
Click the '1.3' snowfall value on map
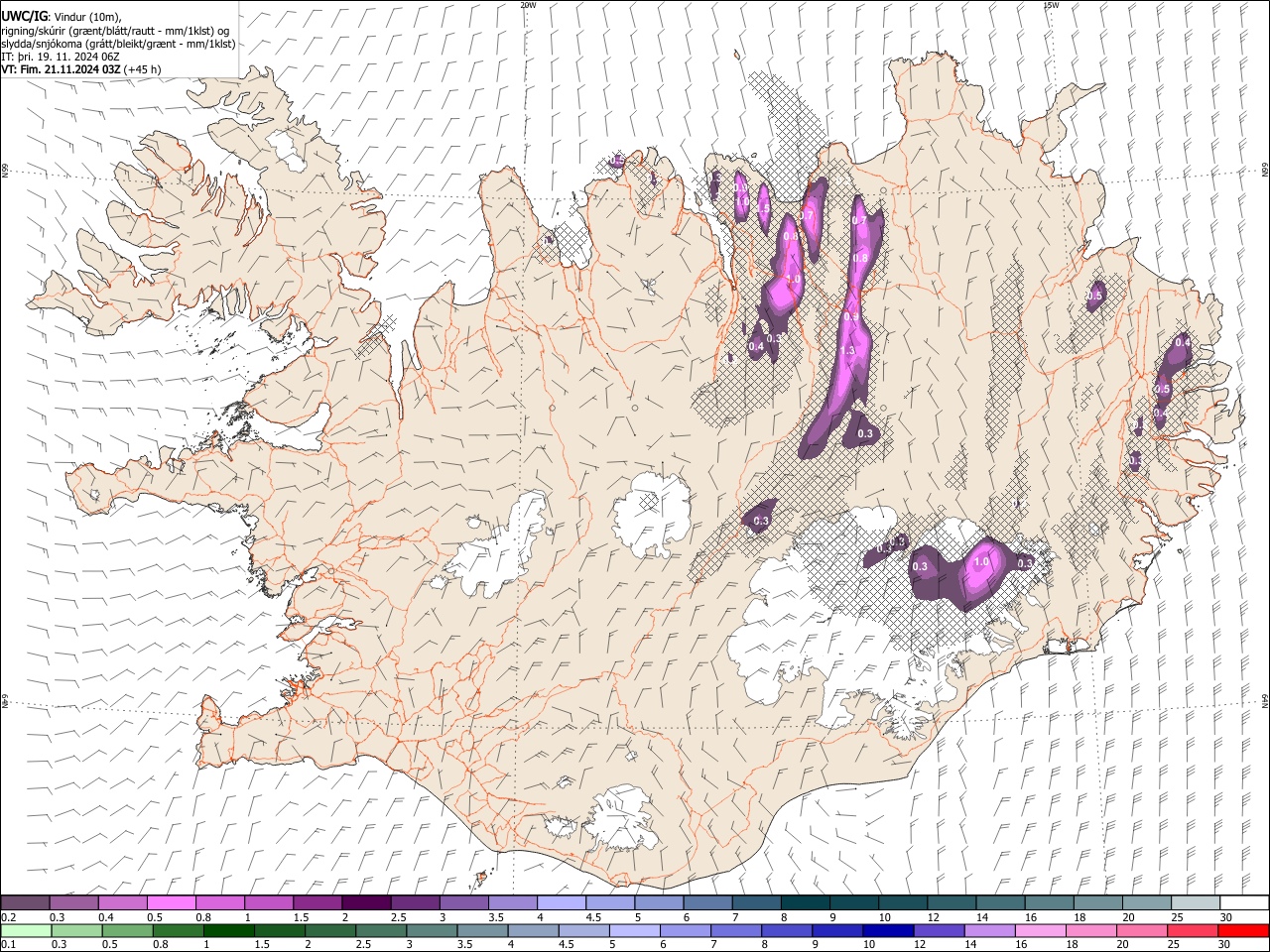(x=847, y=351)
